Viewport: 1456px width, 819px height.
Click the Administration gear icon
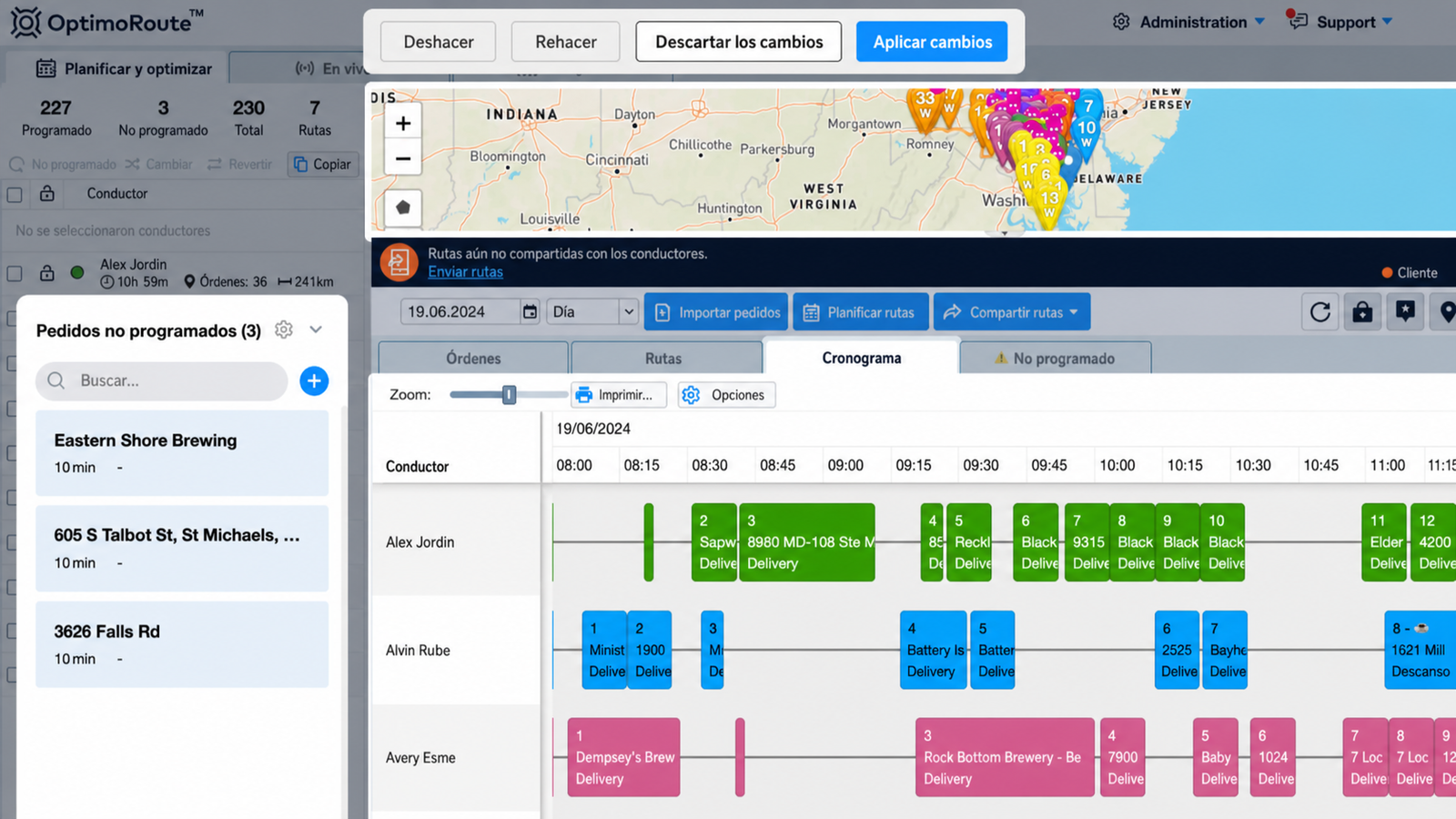1121,22
